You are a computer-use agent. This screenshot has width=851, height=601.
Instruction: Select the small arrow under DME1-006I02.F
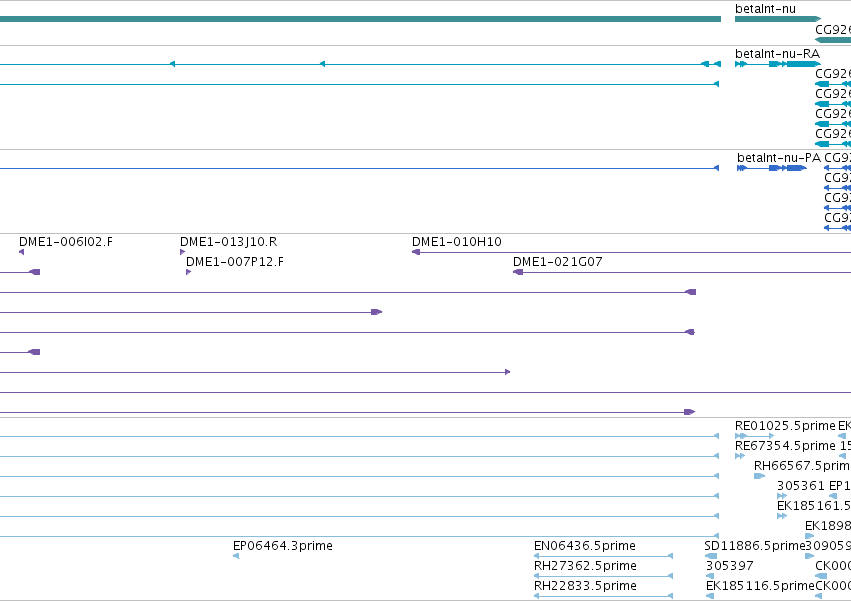click(21, 252)
